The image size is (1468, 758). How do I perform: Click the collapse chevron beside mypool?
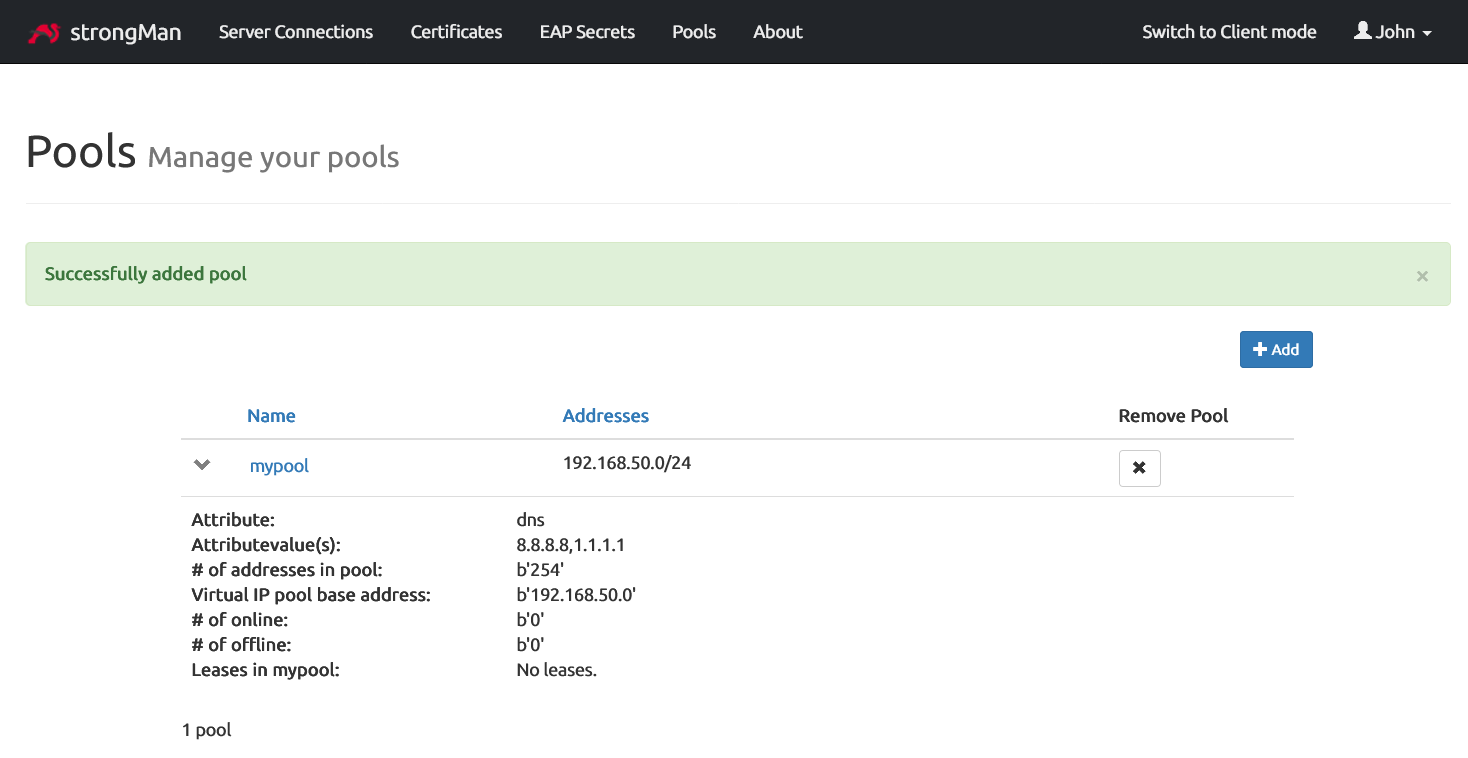point(201,464)
